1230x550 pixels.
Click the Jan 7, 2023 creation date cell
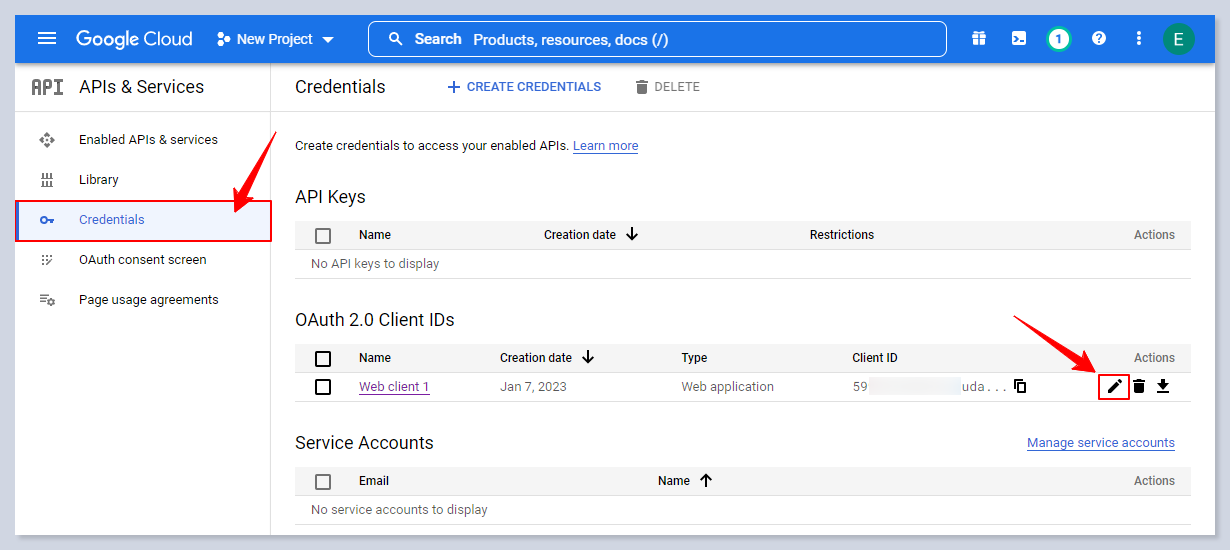(x=533, y=387)
